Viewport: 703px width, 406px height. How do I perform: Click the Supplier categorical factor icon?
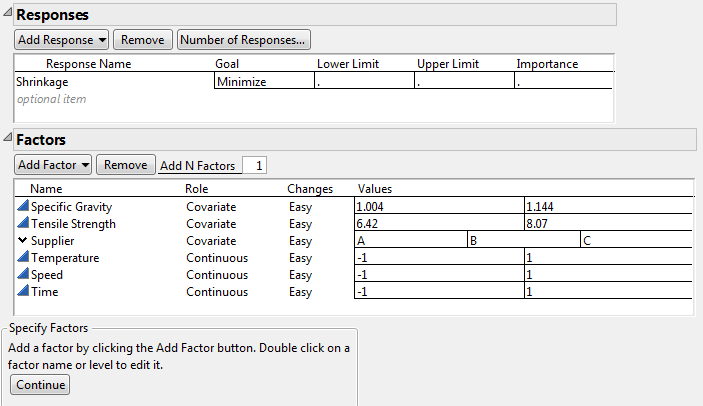pos(23,241)
